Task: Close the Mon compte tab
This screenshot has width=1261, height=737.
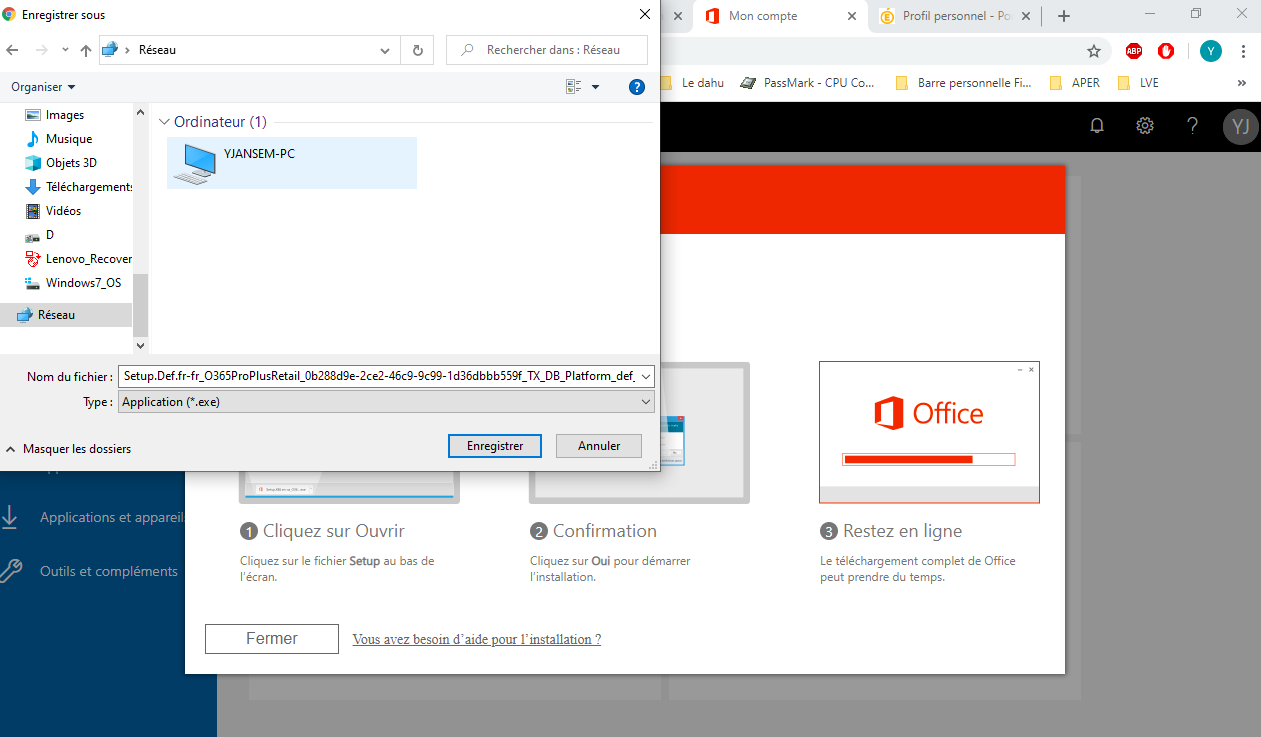Action: click(x=852, y=16)
